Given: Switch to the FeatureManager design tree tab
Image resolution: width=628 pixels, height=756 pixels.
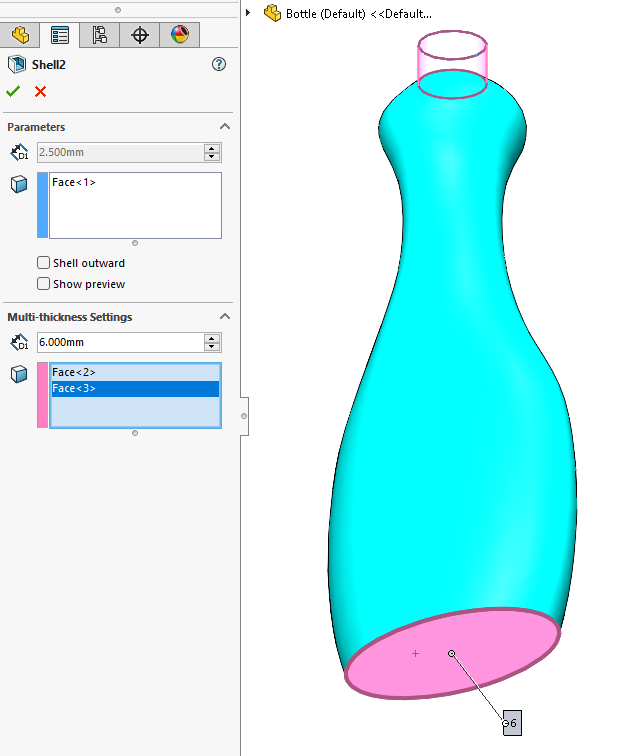Looking at the screenshot, I should coord(20,35).
